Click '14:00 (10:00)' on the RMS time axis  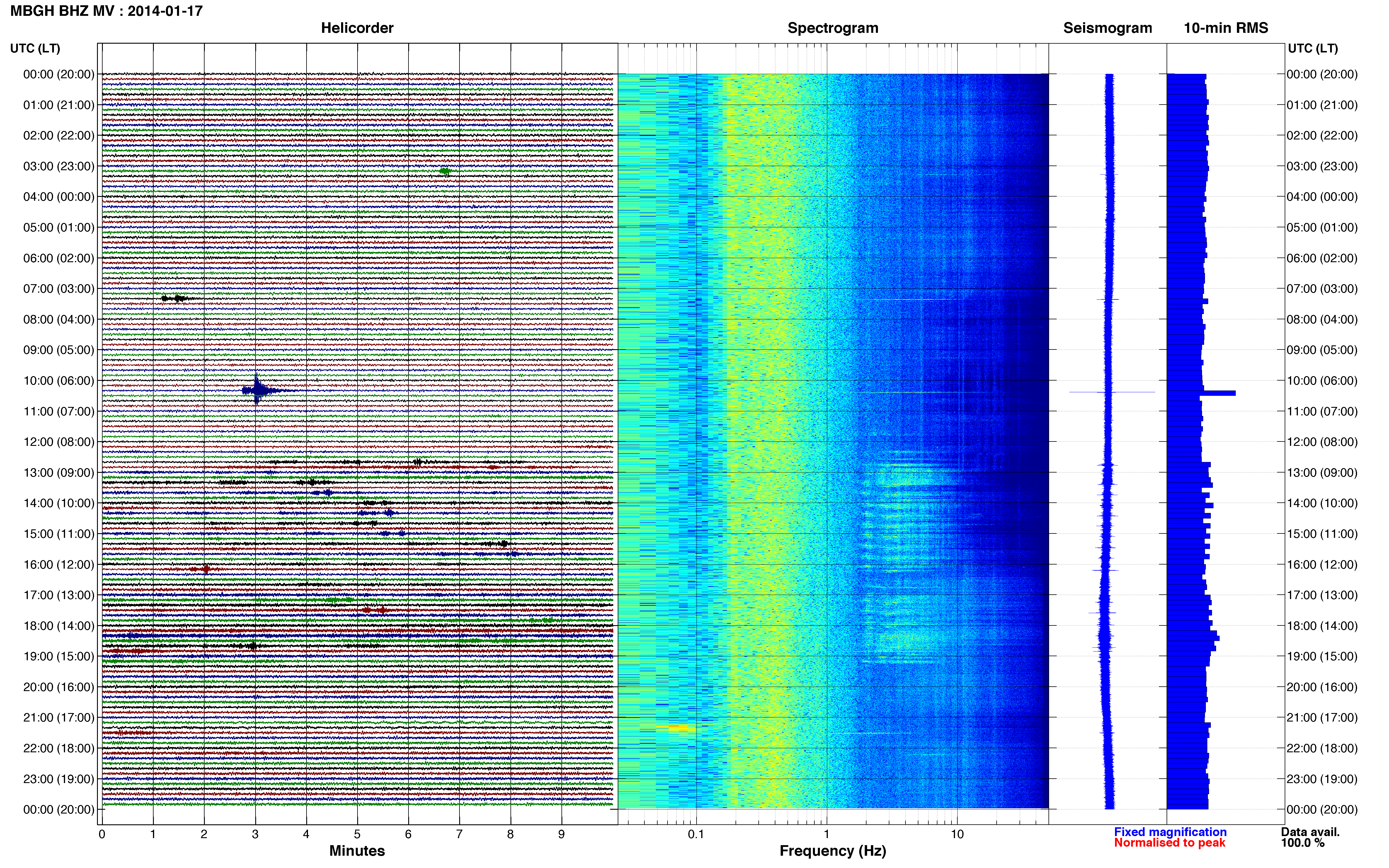coord(1322,504)
